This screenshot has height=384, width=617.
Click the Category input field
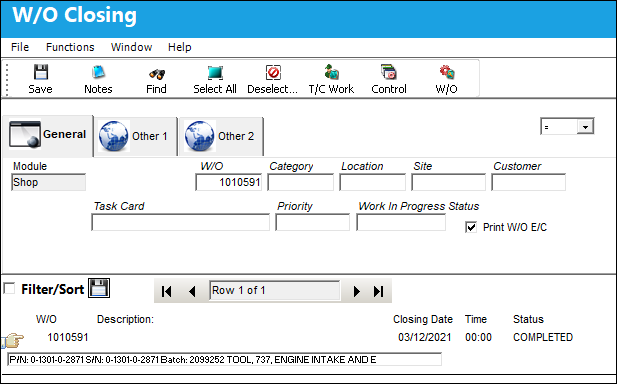pos(301,183)
